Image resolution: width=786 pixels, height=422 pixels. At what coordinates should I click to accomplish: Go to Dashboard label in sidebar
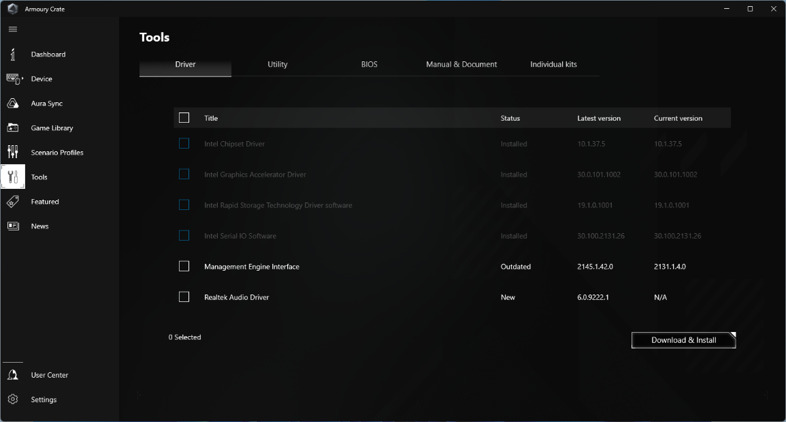point(48,54)
